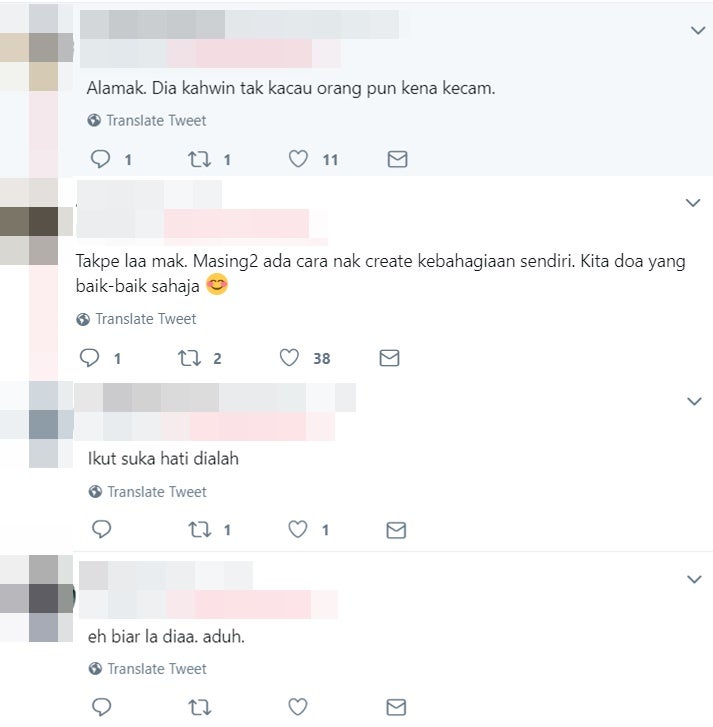Send 'Alamak' tweet via direct message
Image resolution: width=713 pixels, height=727 pixels.
tap(397, 159)
